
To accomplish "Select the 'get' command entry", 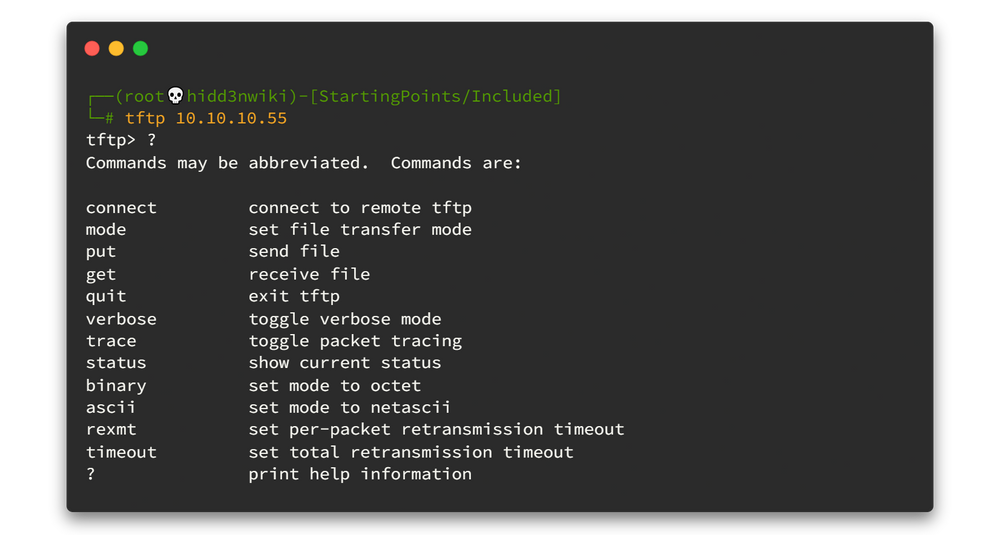I will click(101, 274).
